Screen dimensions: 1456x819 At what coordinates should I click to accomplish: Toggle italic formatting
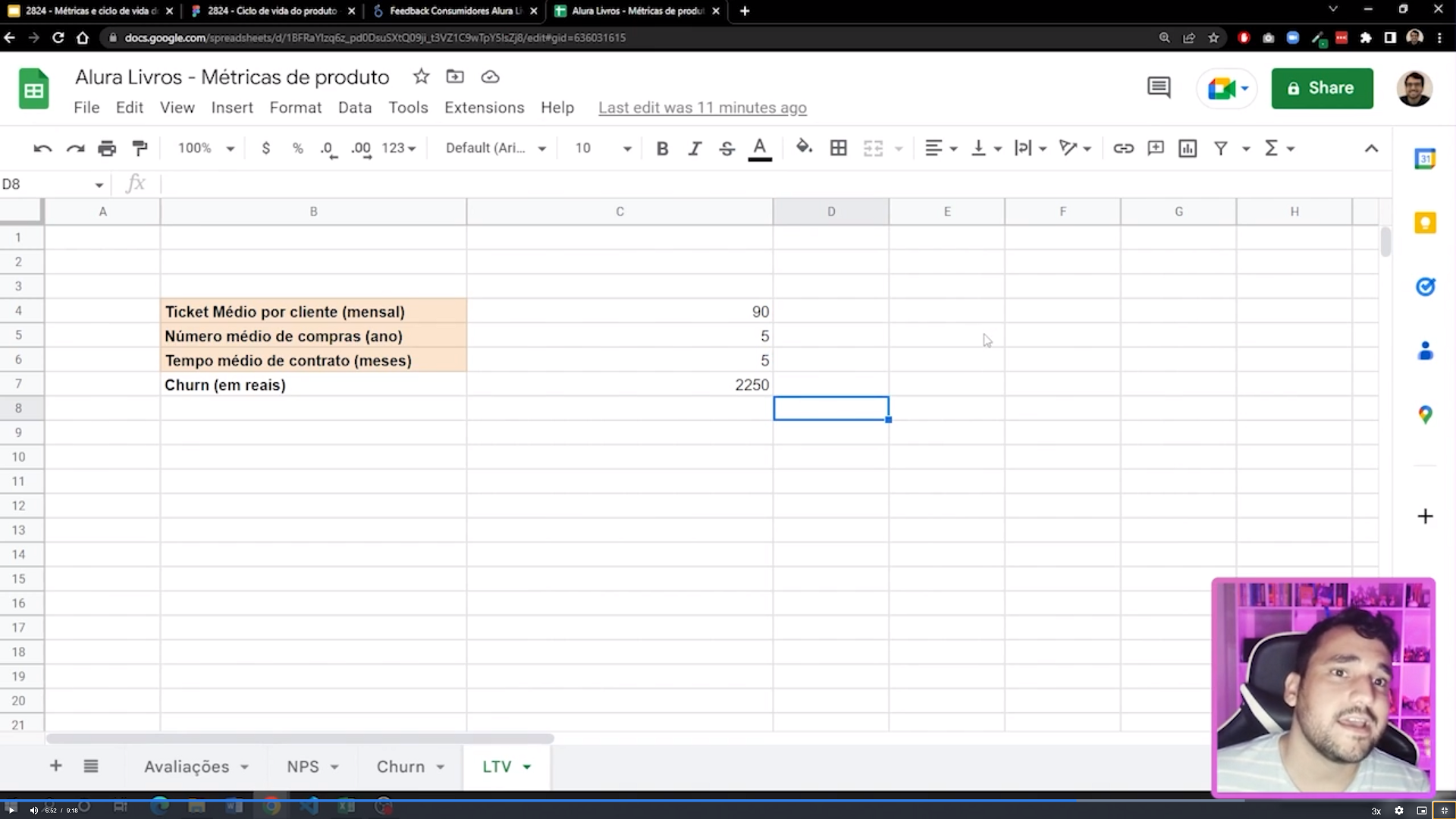tap(695, 149)
